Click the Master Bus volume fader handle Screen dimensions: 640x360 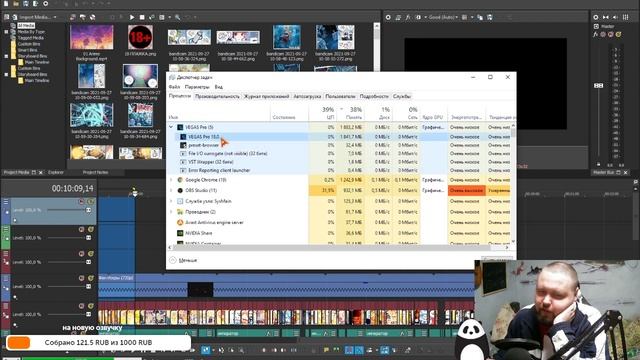[x=598, y=86]
